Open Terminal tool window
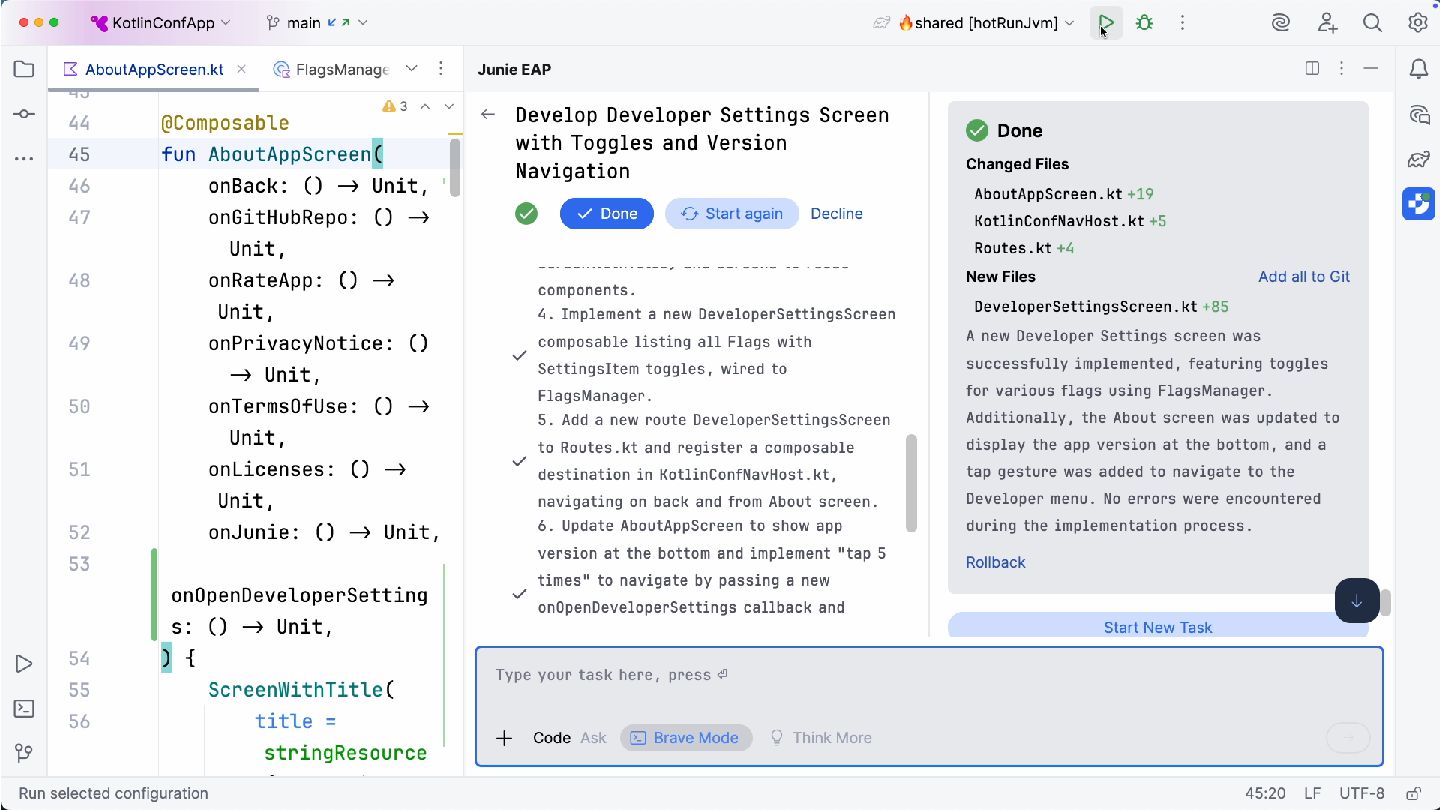This screenshot has height=810, width=1440. click(x=23, y=709)
